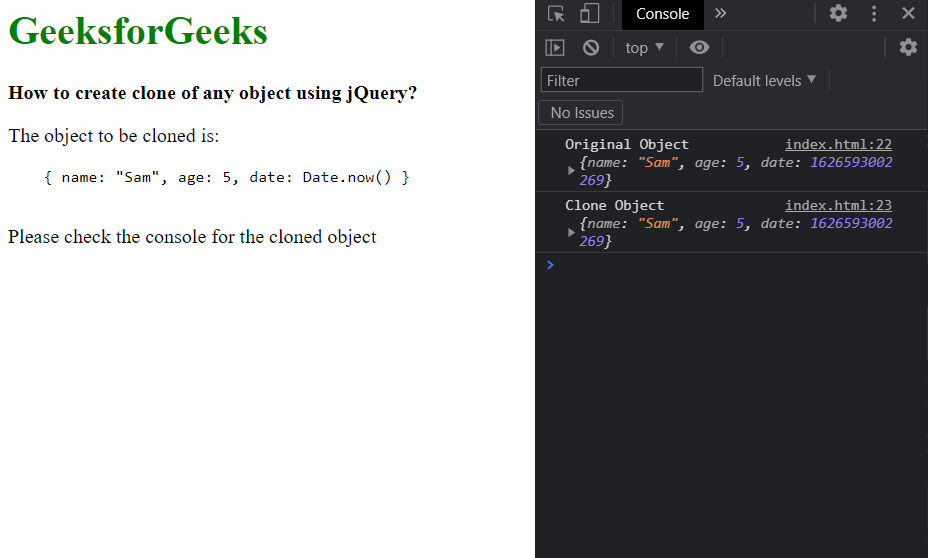Switch to the Console tab
The height and width of the screenshot is (558, 928).
pos(662,14)
